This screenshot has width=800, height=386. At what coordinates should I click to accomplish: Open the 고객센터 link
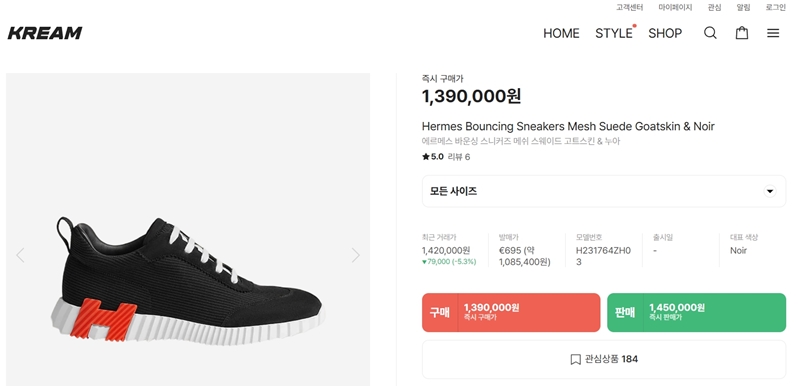point(630,7)
